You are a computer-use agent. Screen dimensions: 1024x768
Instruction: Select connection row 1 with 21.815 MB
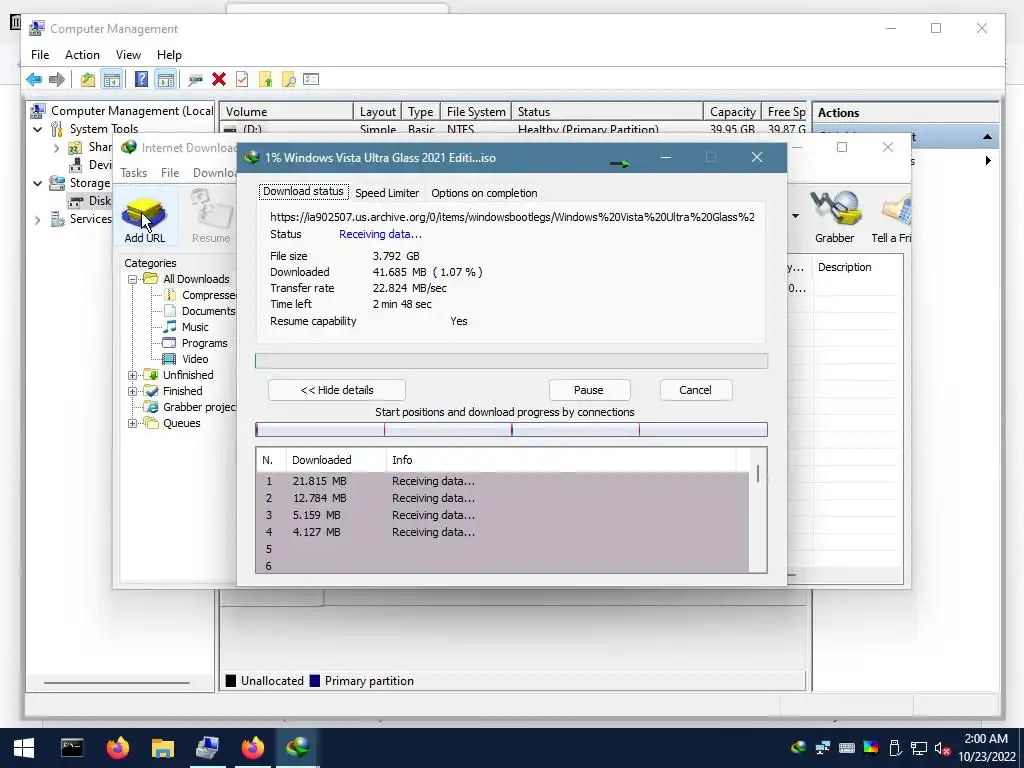tap(502, 481)
